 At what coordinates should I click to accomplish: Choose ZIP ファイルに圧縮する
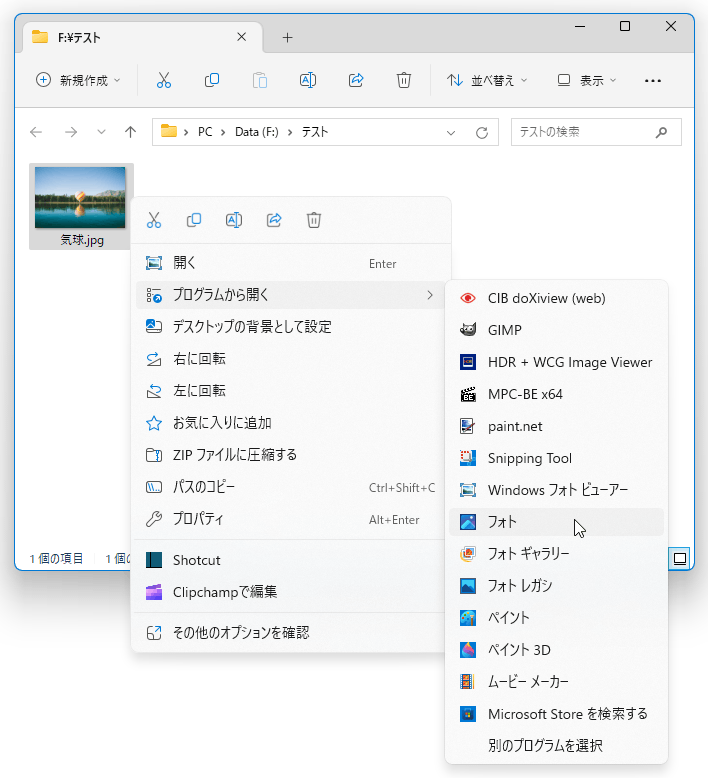291,454
